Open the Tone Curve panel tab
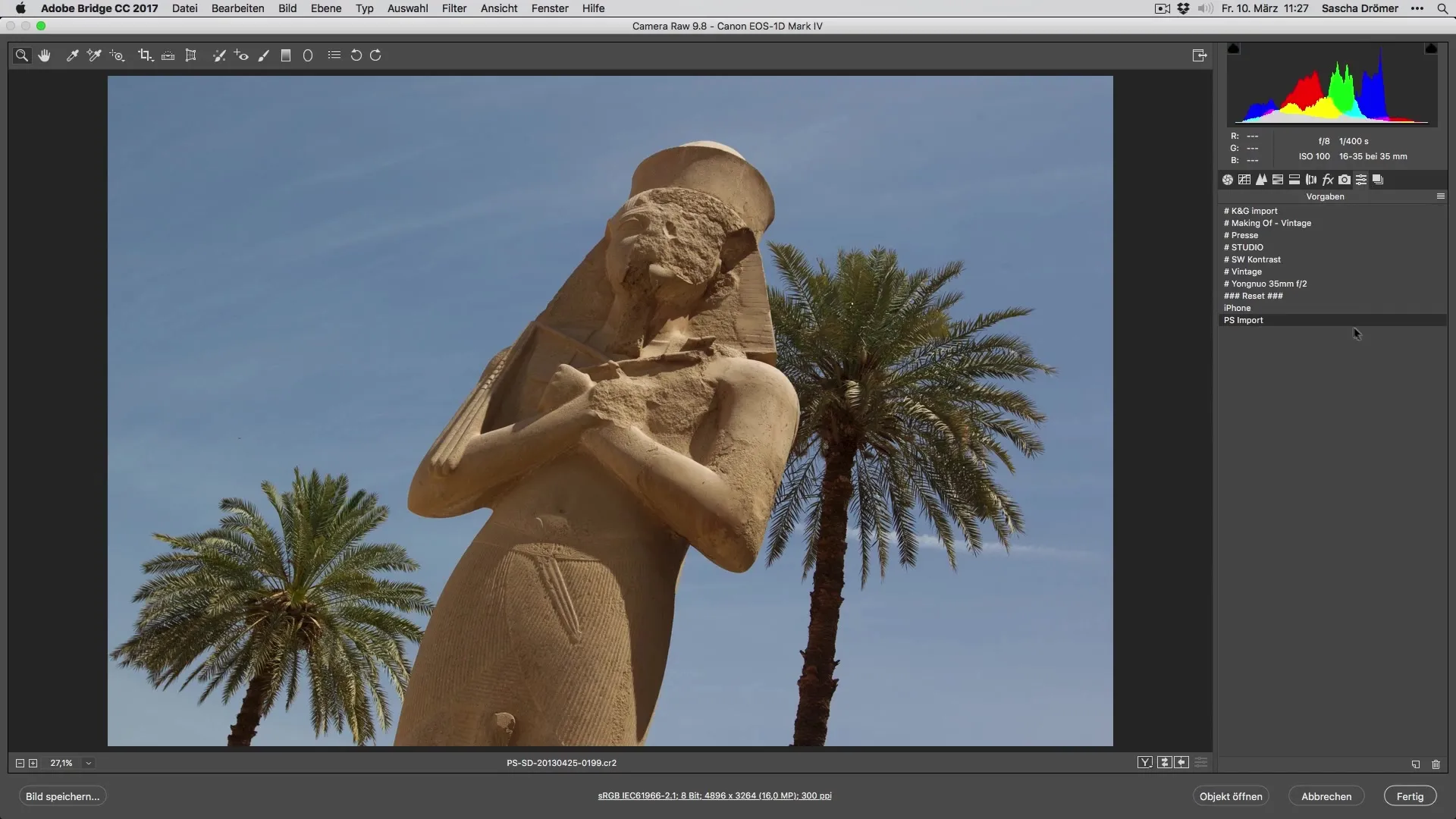The height and width of the screenshot is (819, 1456). coord(1244,180)
